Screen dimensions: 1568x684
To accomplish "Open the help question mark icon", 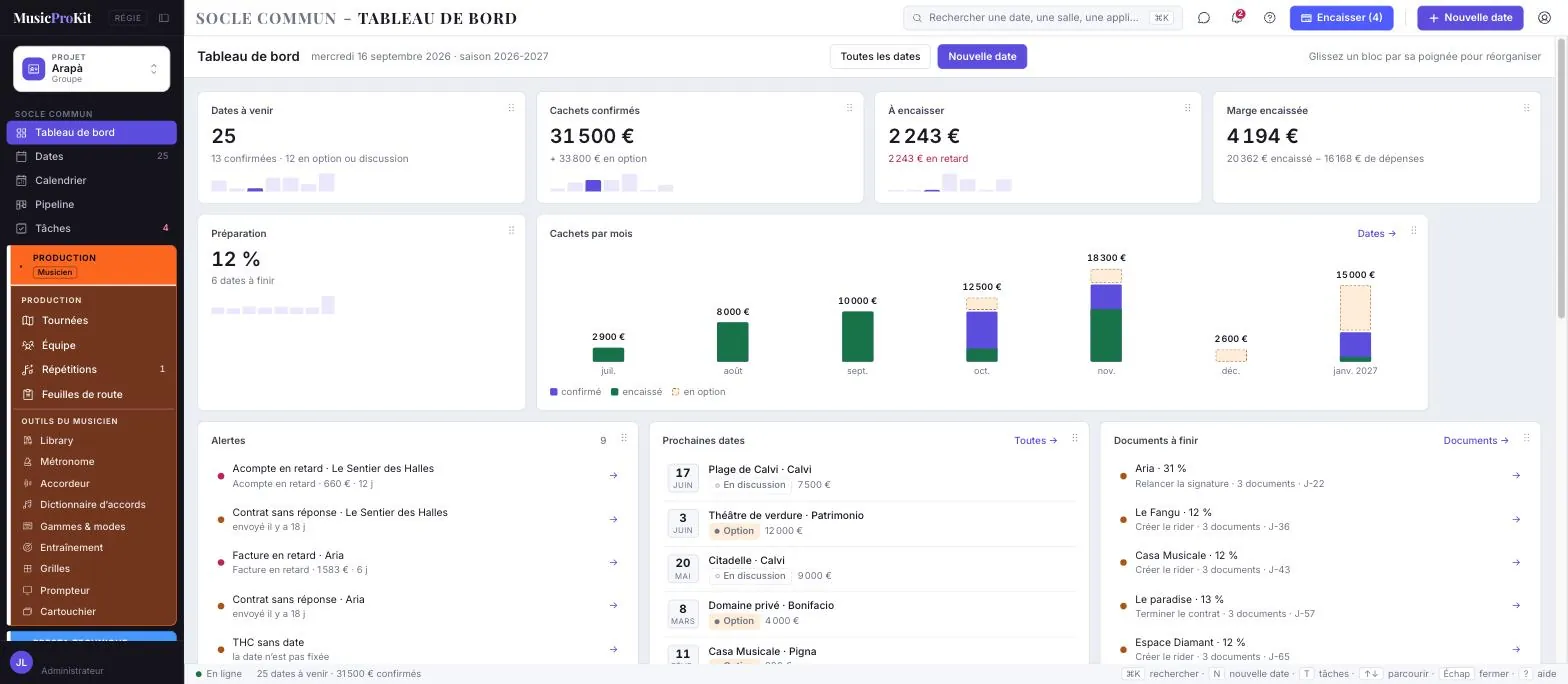I will click(1270, 18).
